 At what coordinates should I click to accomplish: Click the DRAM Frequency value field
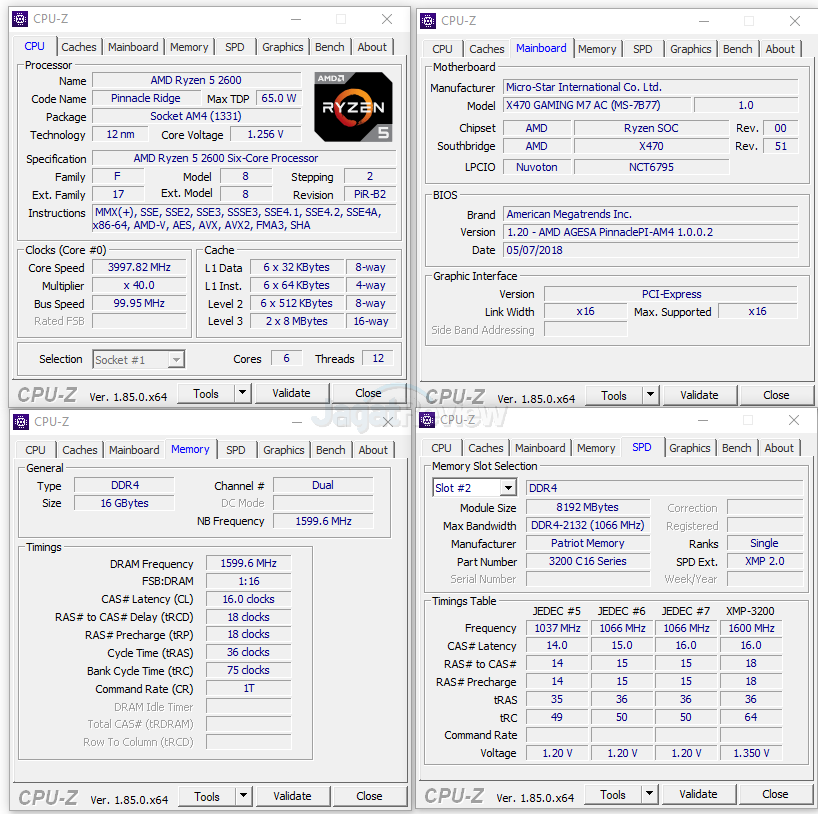[x=248, y=564]
